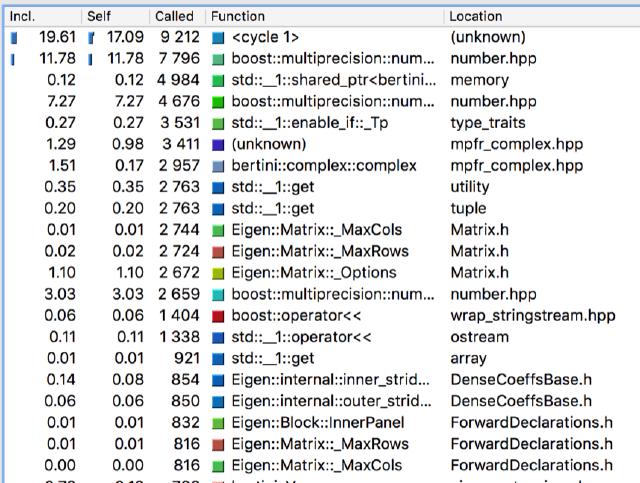
Task: Click DenseCoeffsBase.h location in the inner_strid row
Action: (521, 380)
